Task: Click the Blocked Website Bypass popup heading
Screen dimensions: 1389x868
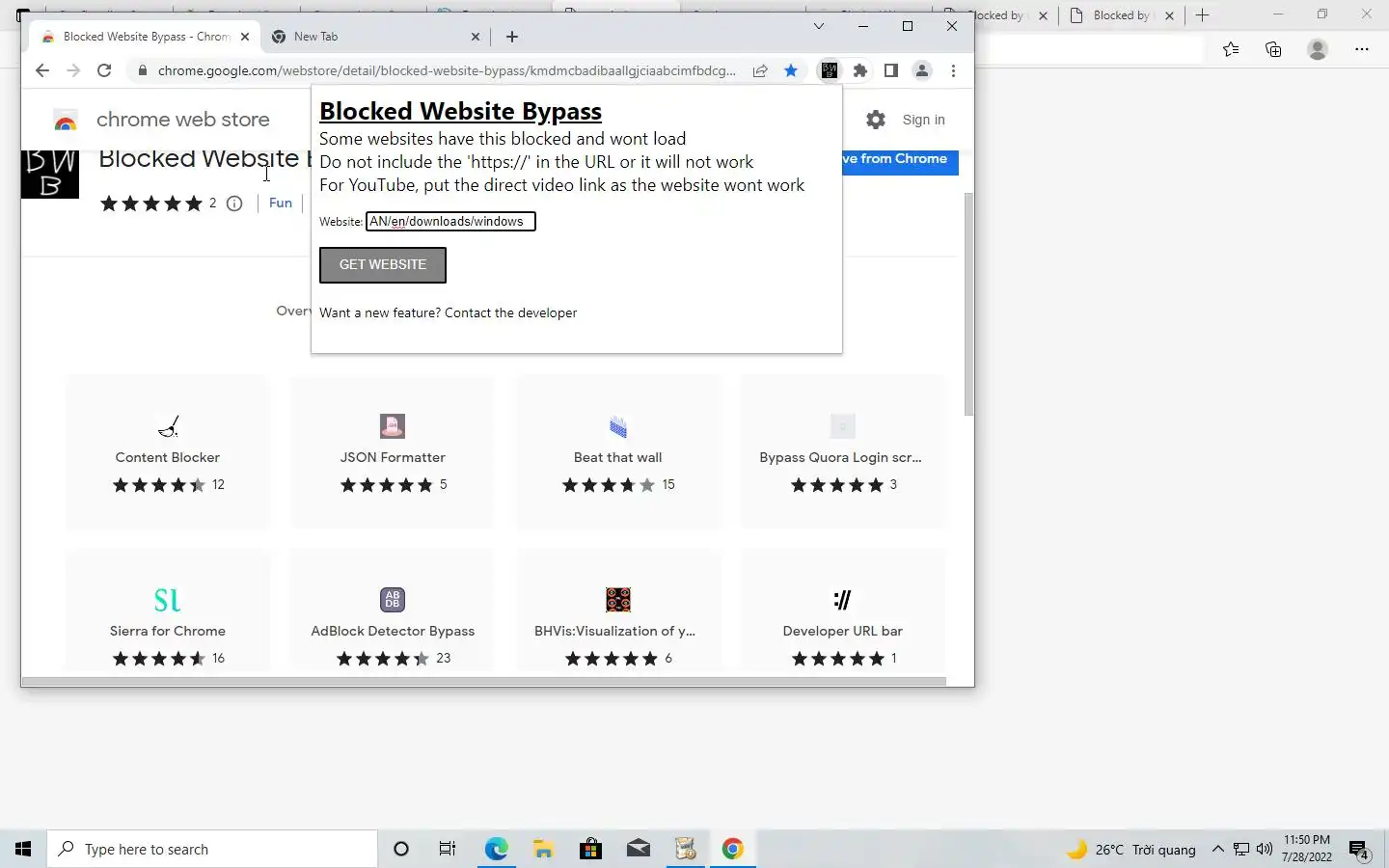Action: click(460, 112)
